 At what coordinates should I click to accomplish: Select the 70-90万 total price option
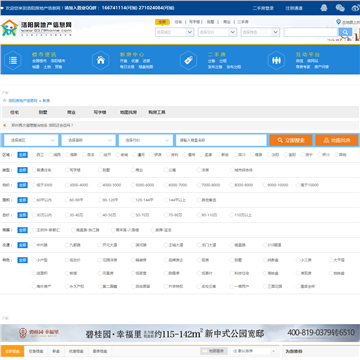coord(173,215)
